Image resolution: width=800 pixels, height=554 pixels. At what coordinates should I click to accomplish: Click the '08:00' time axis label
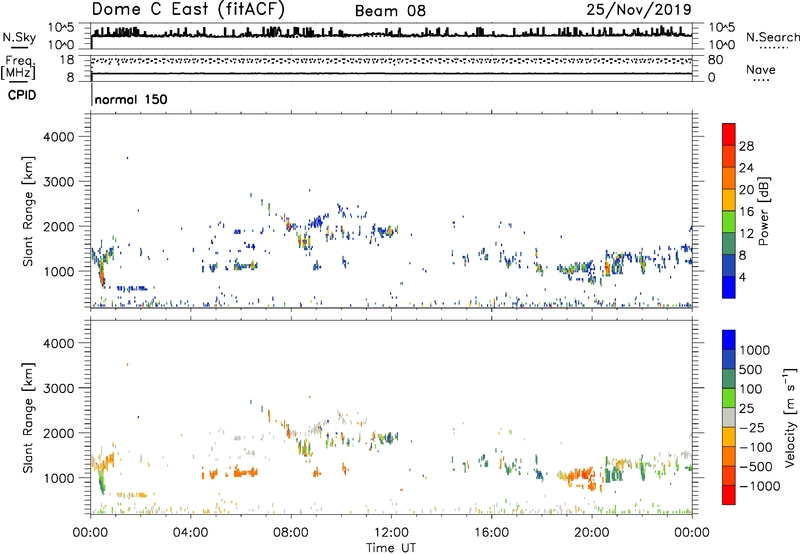[291, 533]
